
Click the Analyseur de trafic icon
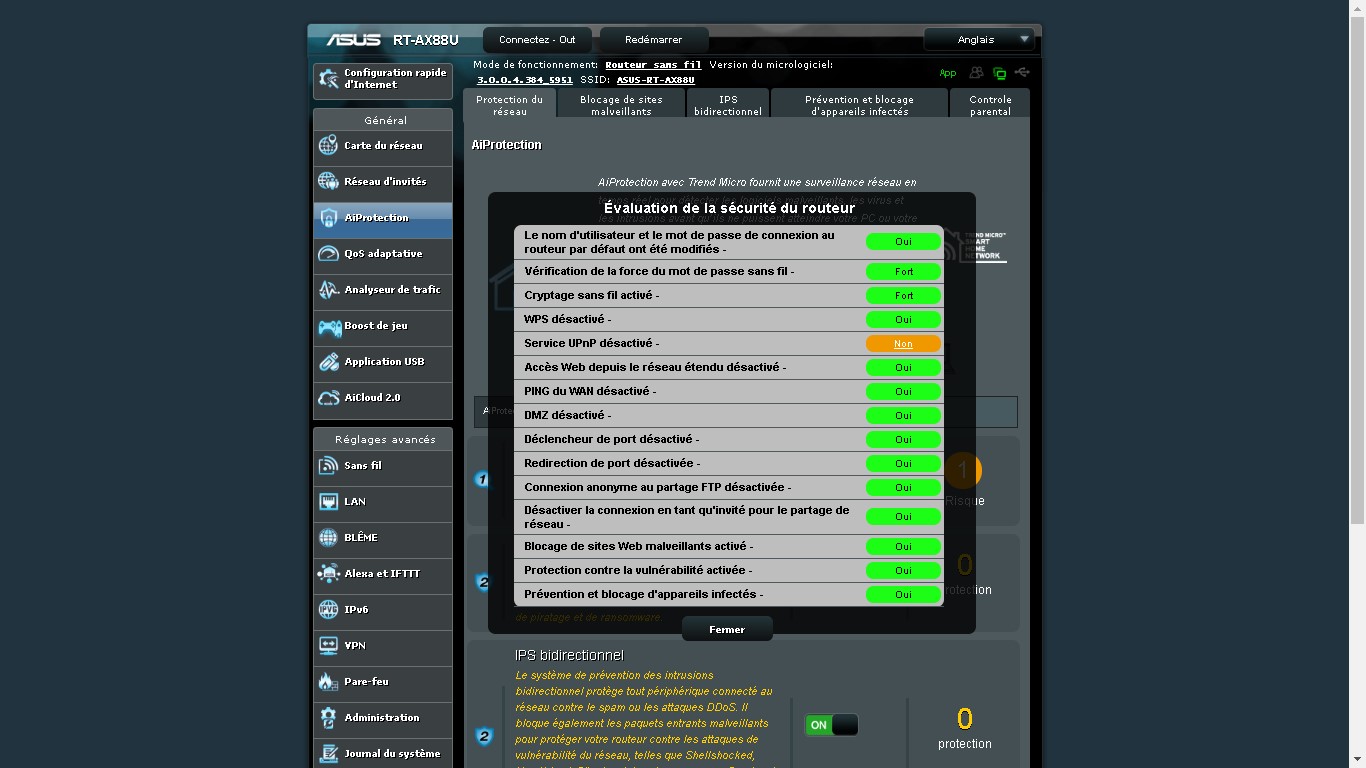328,290
